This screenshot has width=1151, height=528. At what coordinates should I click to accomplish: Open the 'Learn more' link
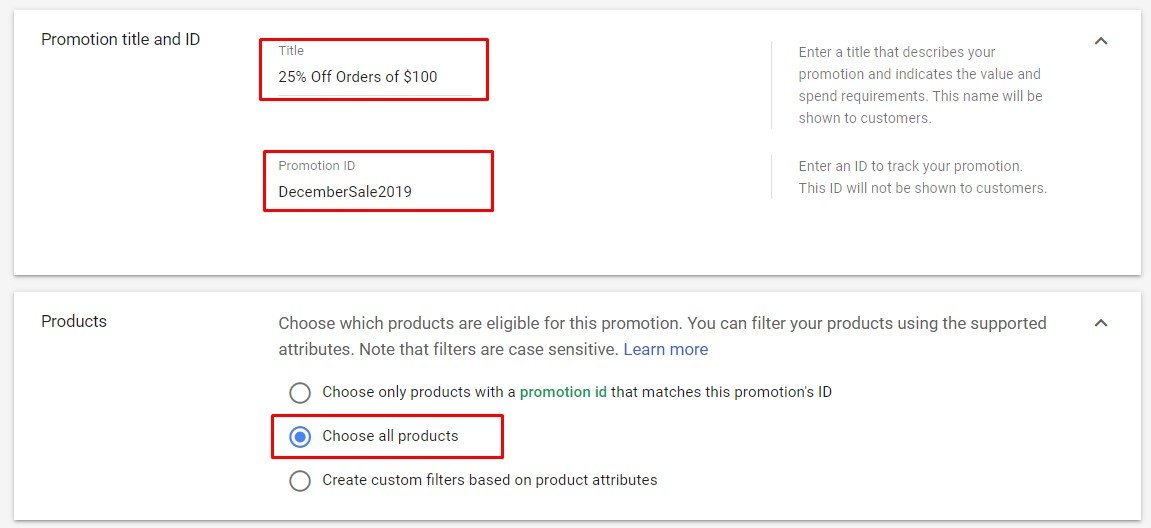click(x=665, y=350)
